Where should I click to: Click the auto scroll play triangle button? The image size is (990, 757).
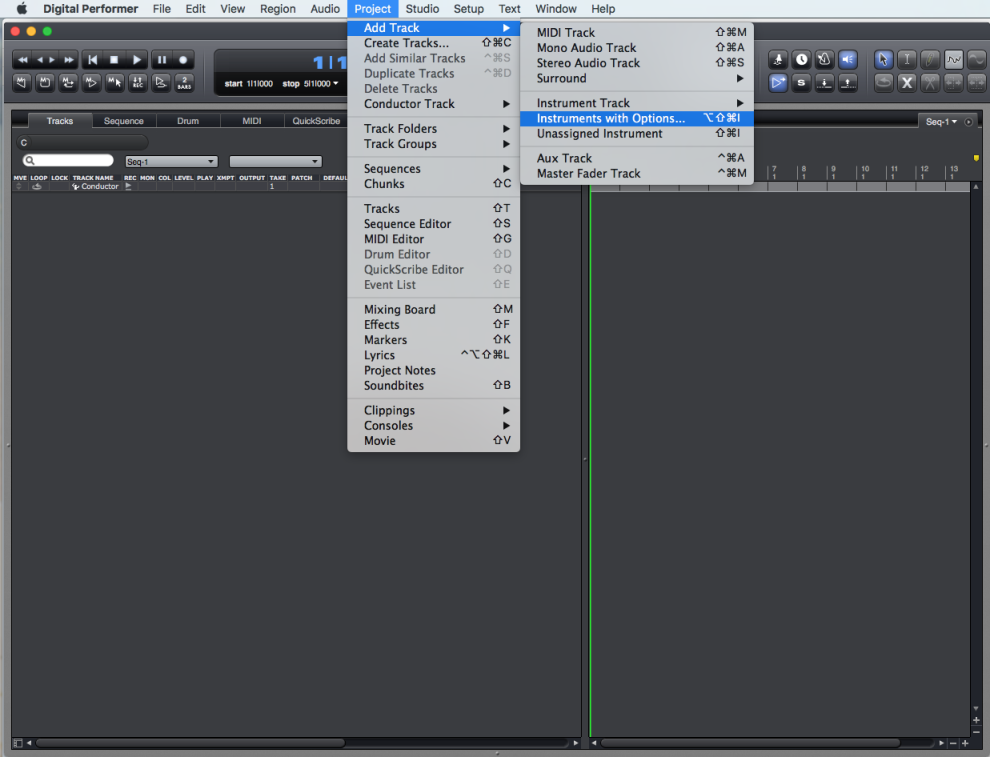[x=778, y=83]
